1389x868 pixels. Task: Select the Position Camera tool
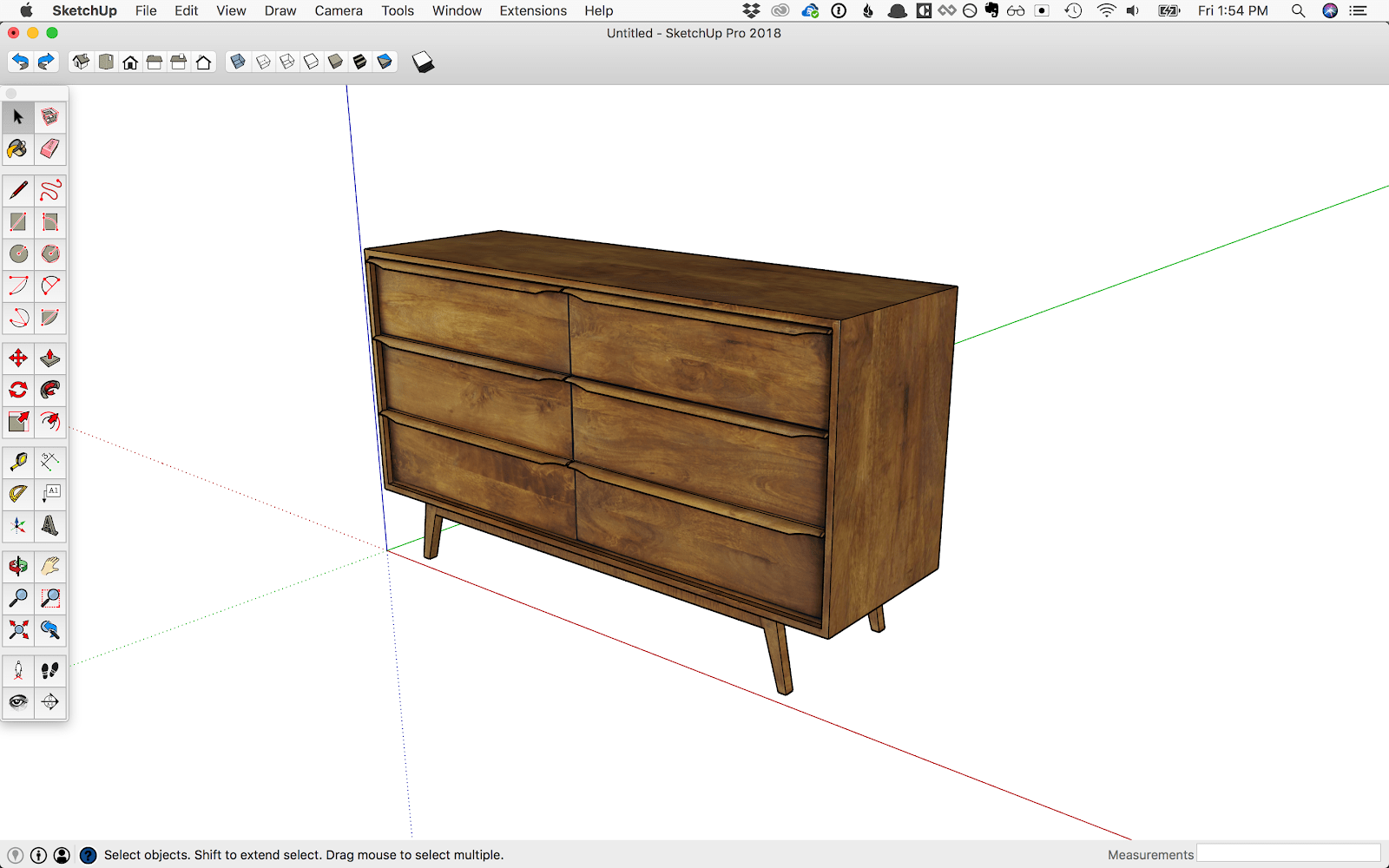click(x=18, y=670)
